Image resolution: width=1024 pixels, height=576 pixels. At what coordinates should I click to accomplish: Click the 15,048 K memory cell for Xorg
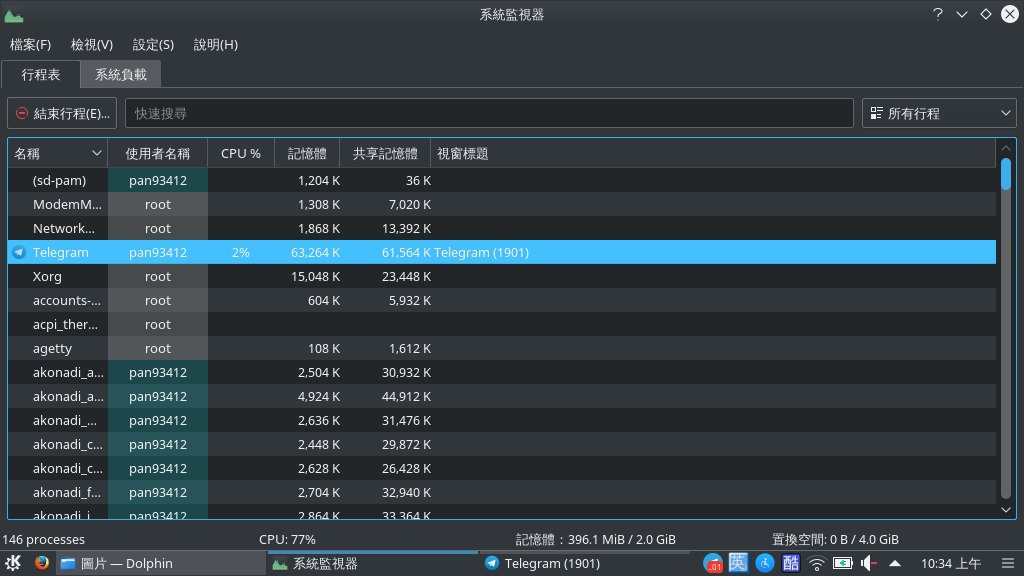315,276
